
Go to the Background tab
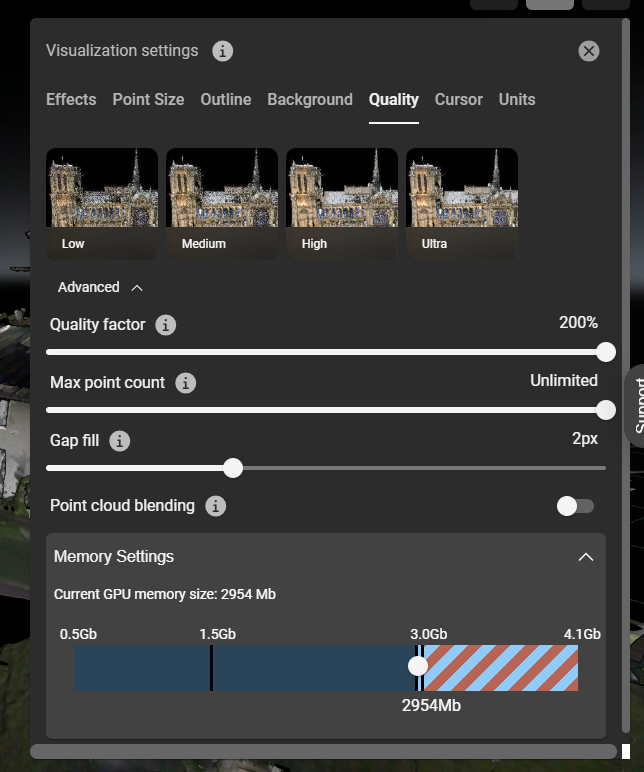point(309,100)
